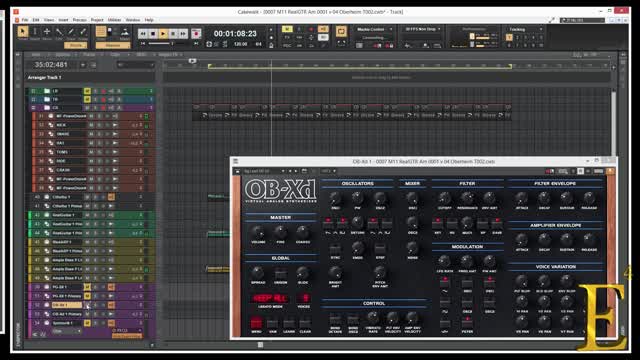Screen dimensions: 640x360
Task: Mute the OB-Xd 1 track
Action: point(87,305)
